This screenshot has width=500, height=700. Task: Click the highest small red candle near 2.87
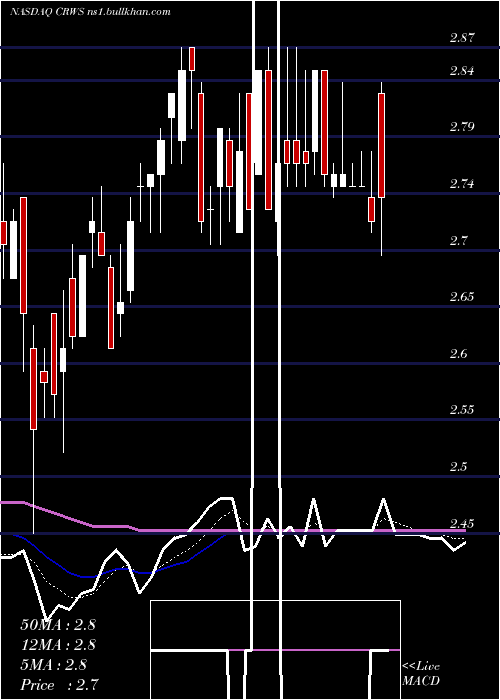tap(192, 58)
